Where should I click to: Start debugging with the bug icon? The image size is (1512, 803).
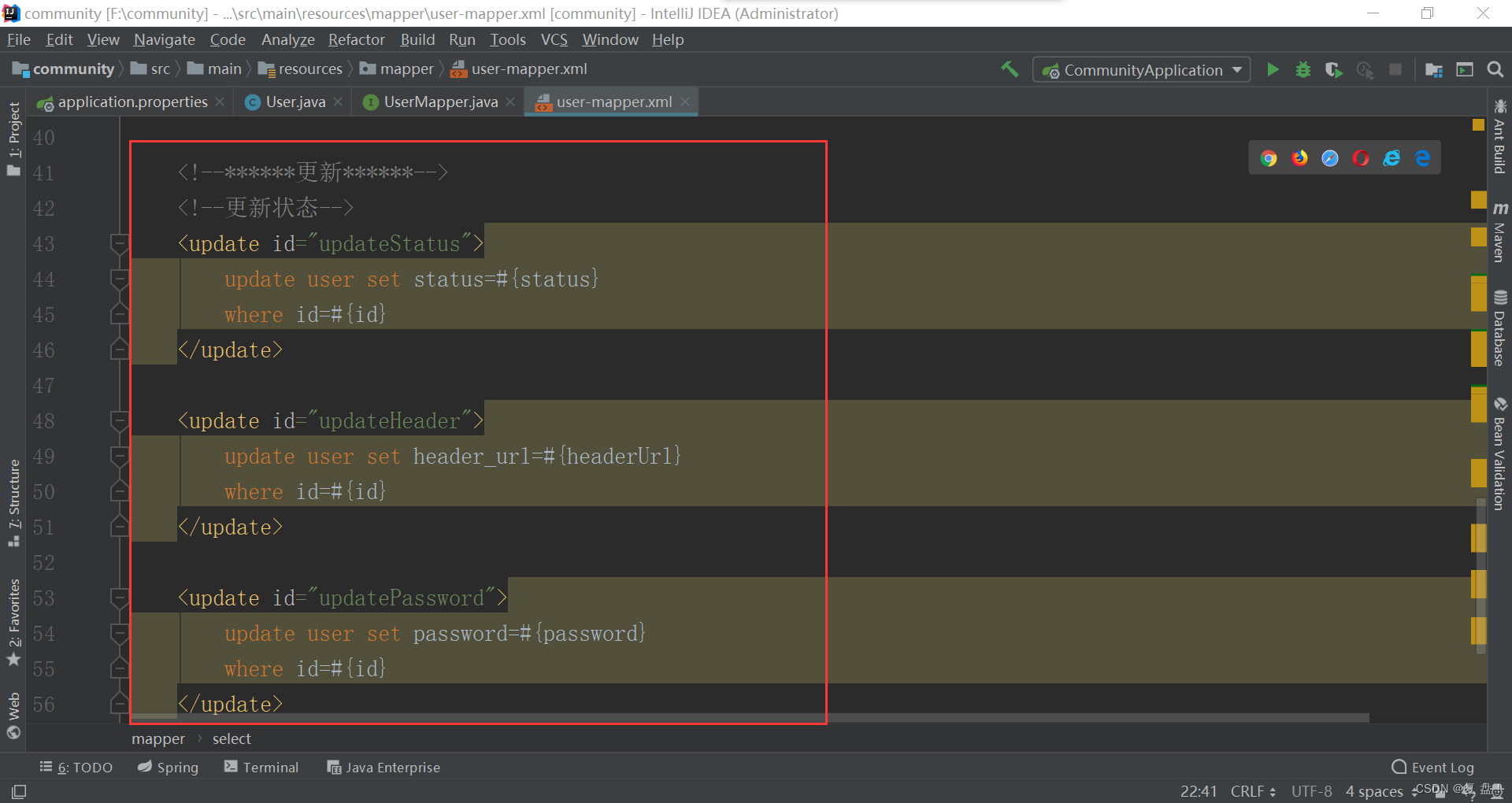pyautogui.click(x=1303, y=70)
